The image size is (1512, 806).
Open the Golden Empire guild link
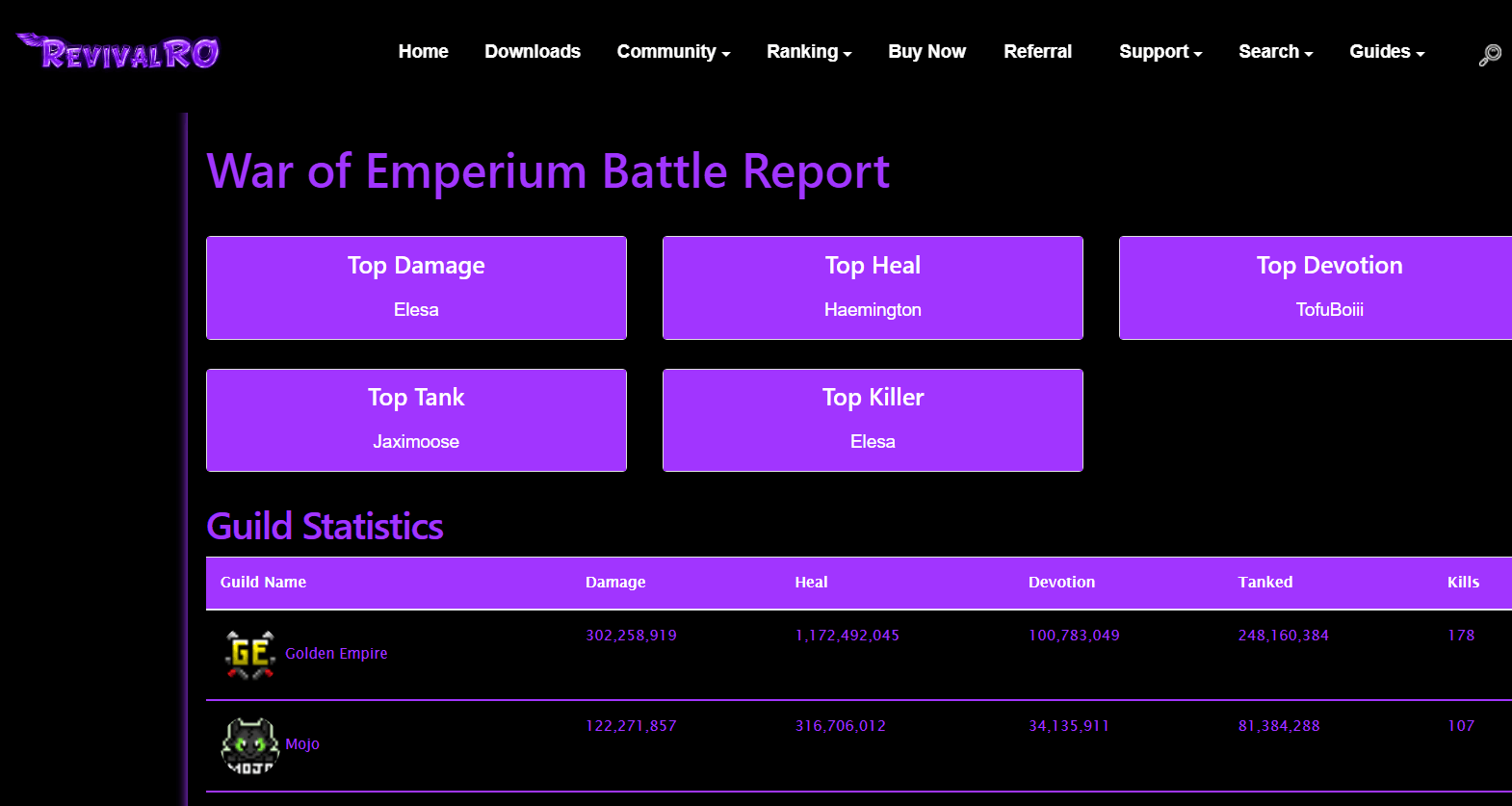tap(336, 654)
